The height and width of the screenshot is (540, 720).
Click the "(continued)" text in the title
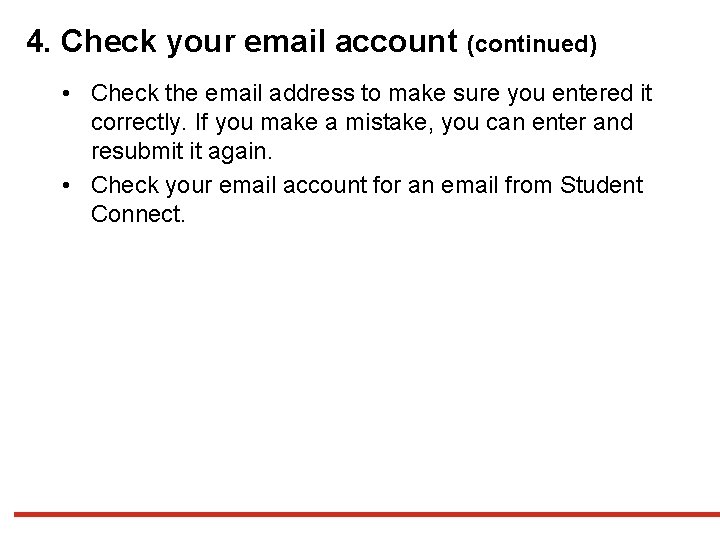[532, 44]
